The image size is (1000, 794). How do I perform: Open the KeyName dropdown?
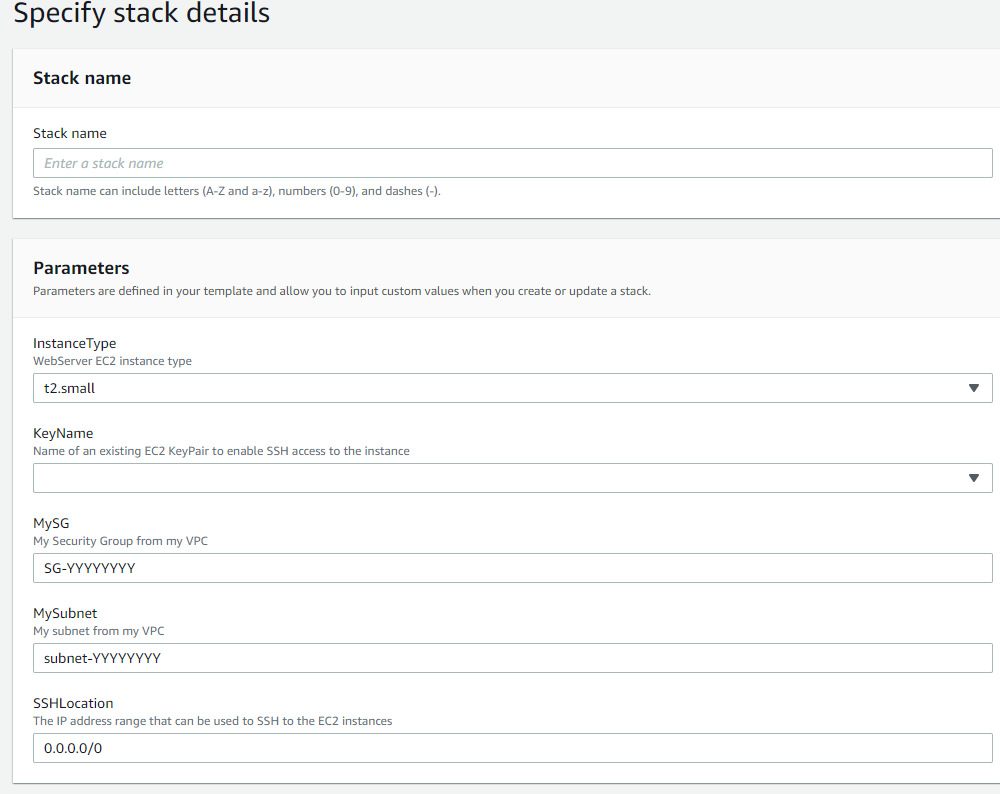point(513,478)
